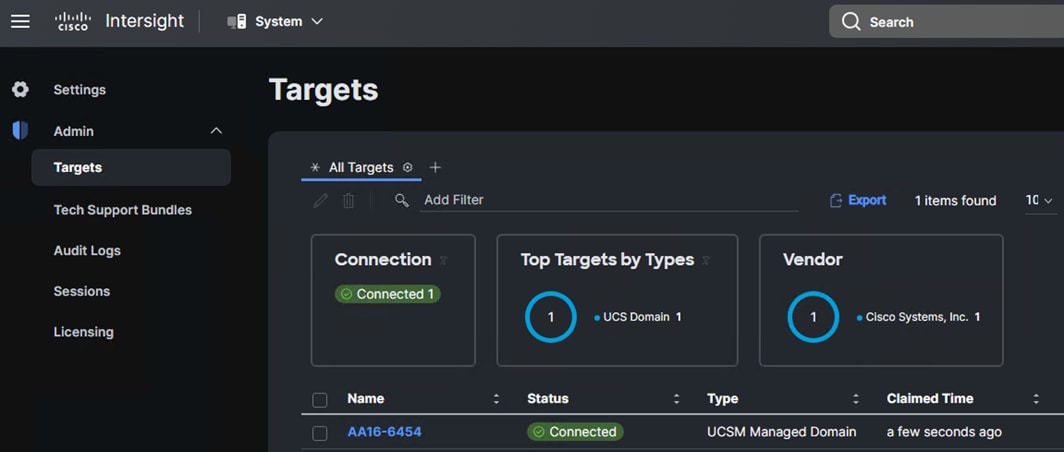Click the All Targets tab settings icon
The height and width of the screenshot is (452, 1064).
coord(407,167)
